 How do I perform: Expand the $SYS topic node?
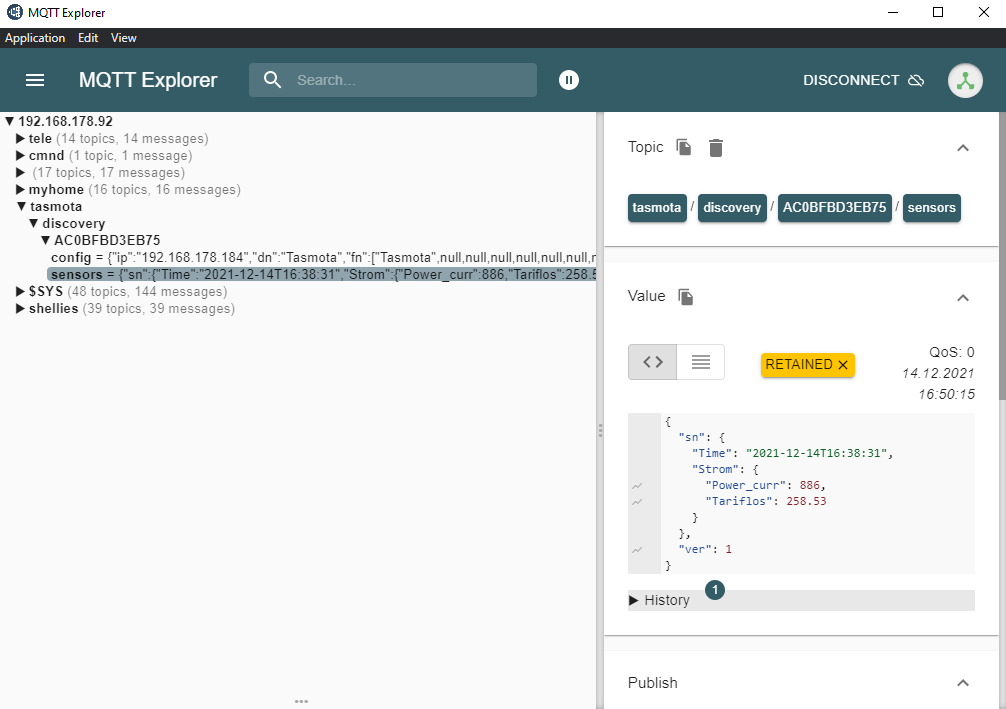pyautogui.click(x=20, y=292)
